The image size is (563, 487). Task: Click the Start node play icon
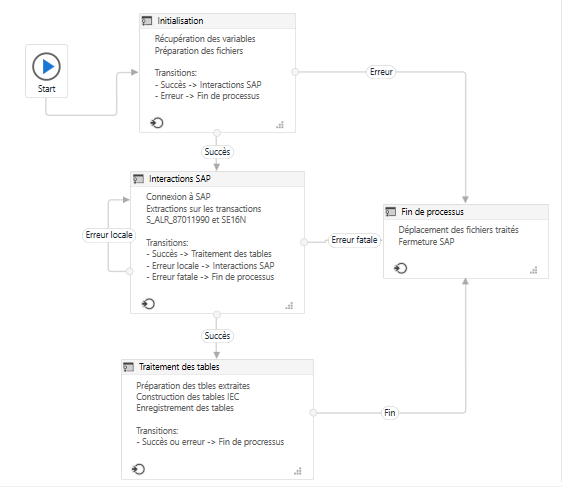pos(46,66)
